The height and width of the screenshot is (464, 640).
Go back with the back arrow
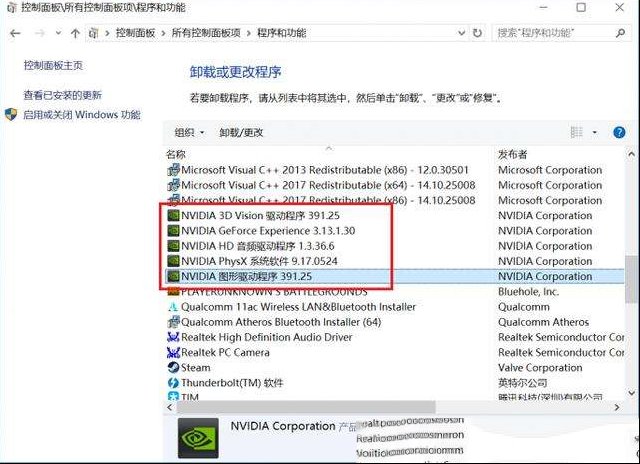pyautogui.click(x=15, y=33)
